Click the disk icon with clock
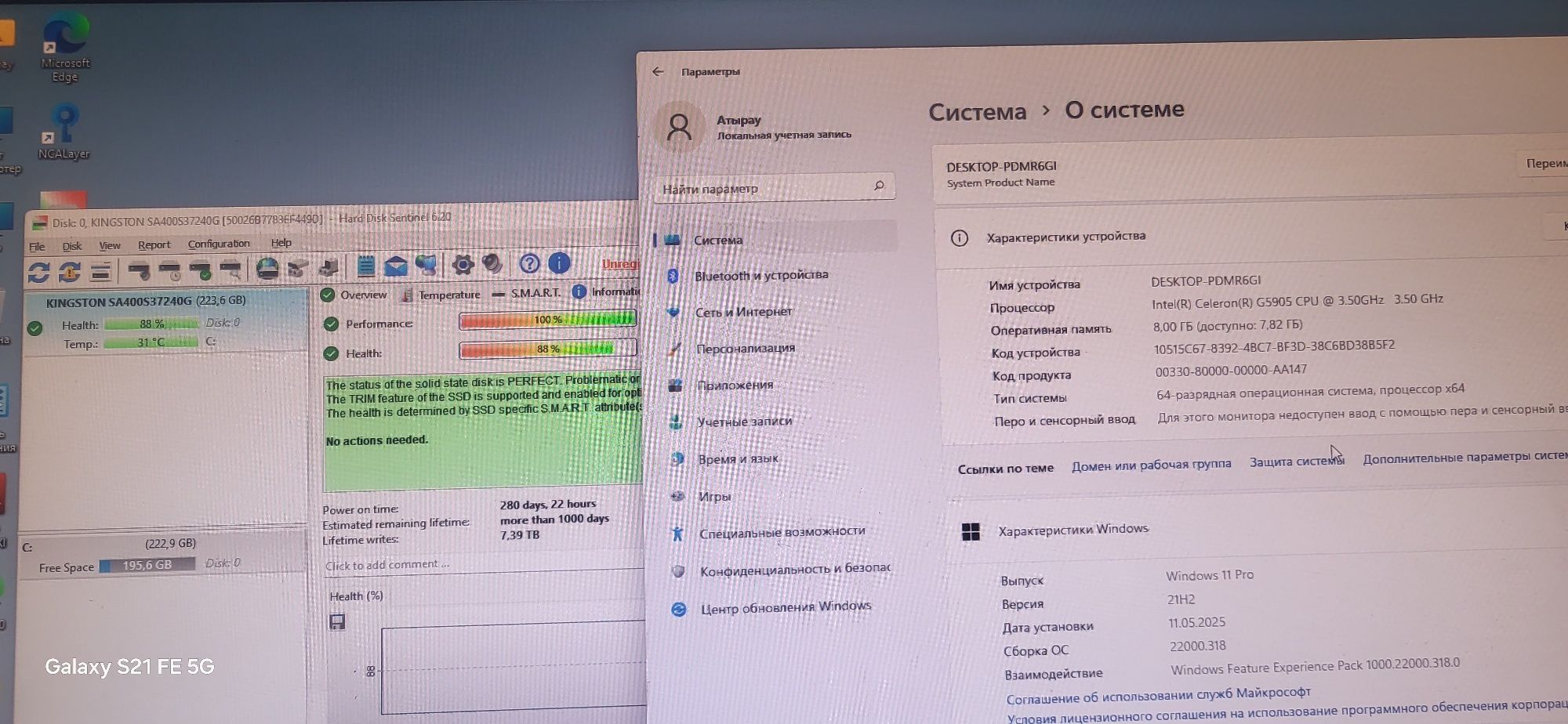1568x724 pixels. 169,271
